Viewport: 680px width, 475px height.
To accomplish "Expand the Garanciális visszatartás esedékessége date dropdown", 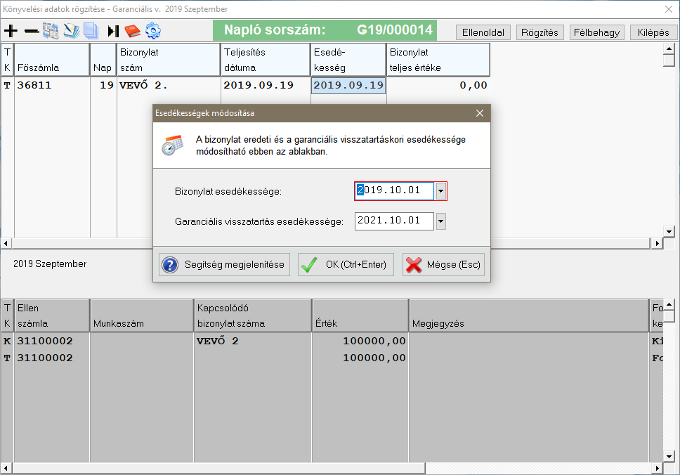I will point(441,221).
